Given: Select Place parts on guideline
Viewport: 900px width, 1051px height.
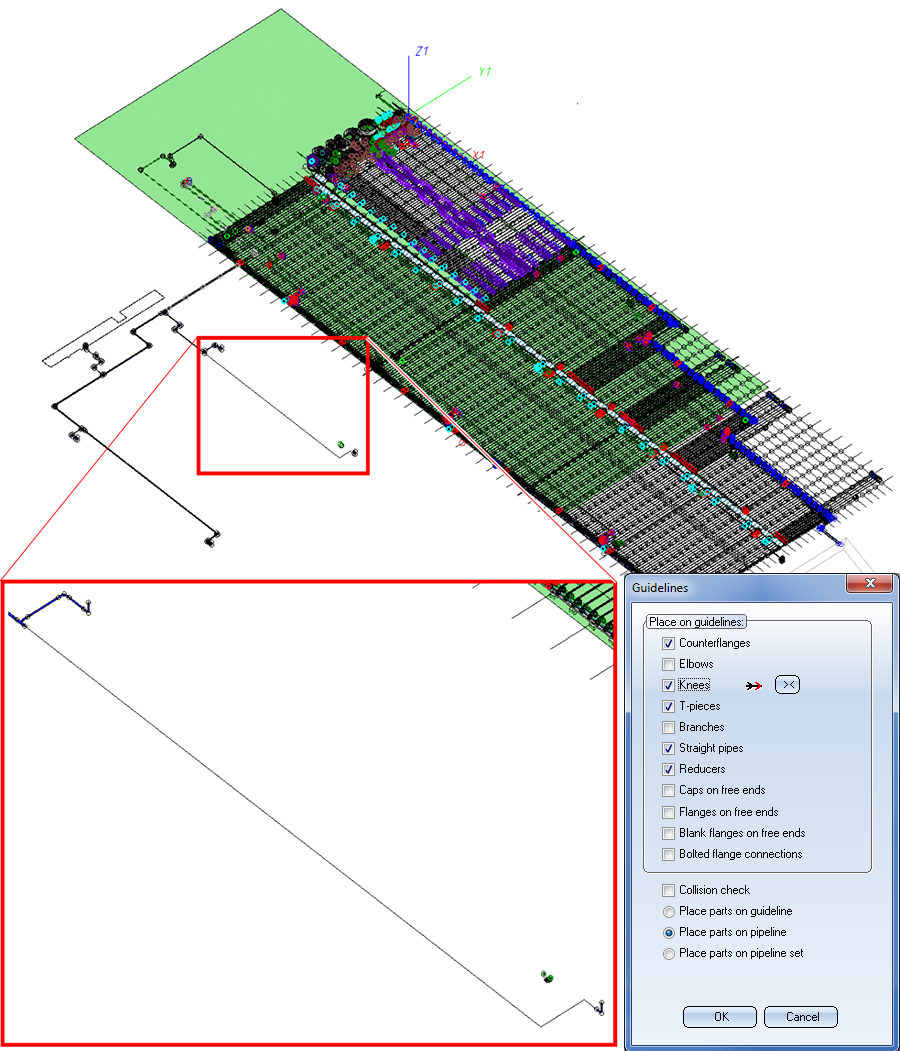Looking at the screenshot, I should point(668,912).
